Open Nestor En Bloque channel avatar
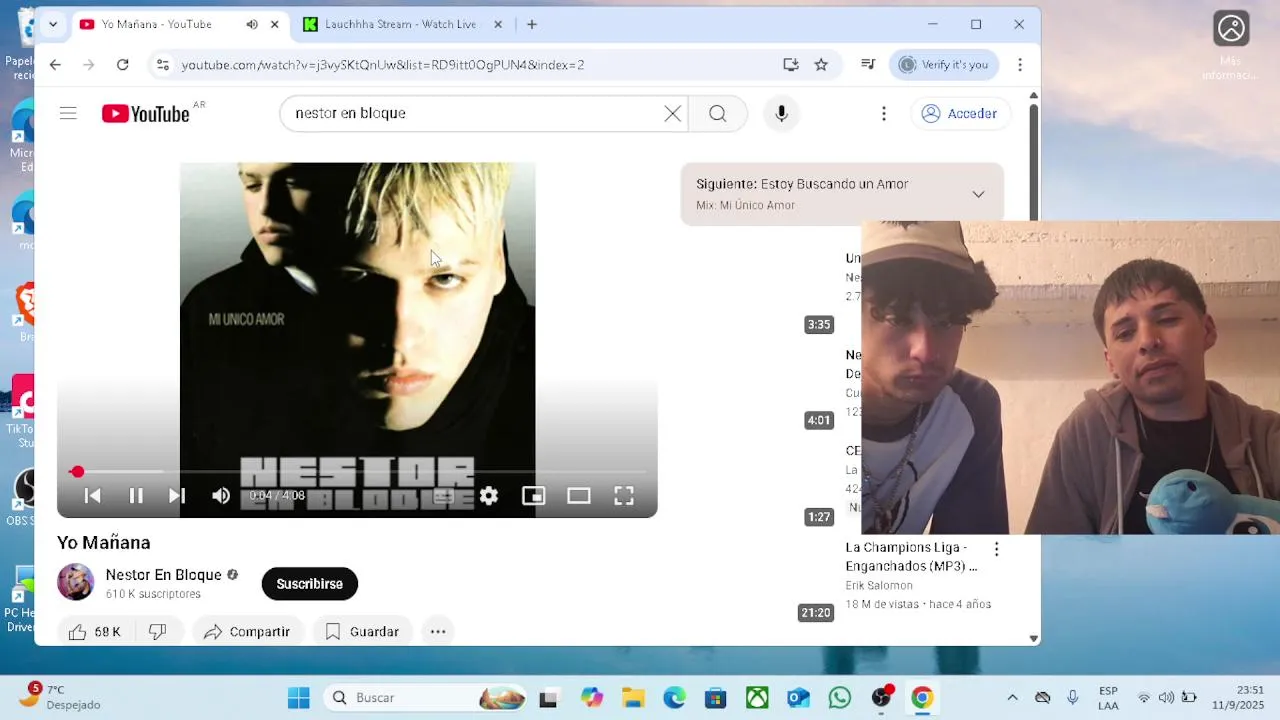Viewport: 1280px width, 720px height. click(x=75, y=582)
